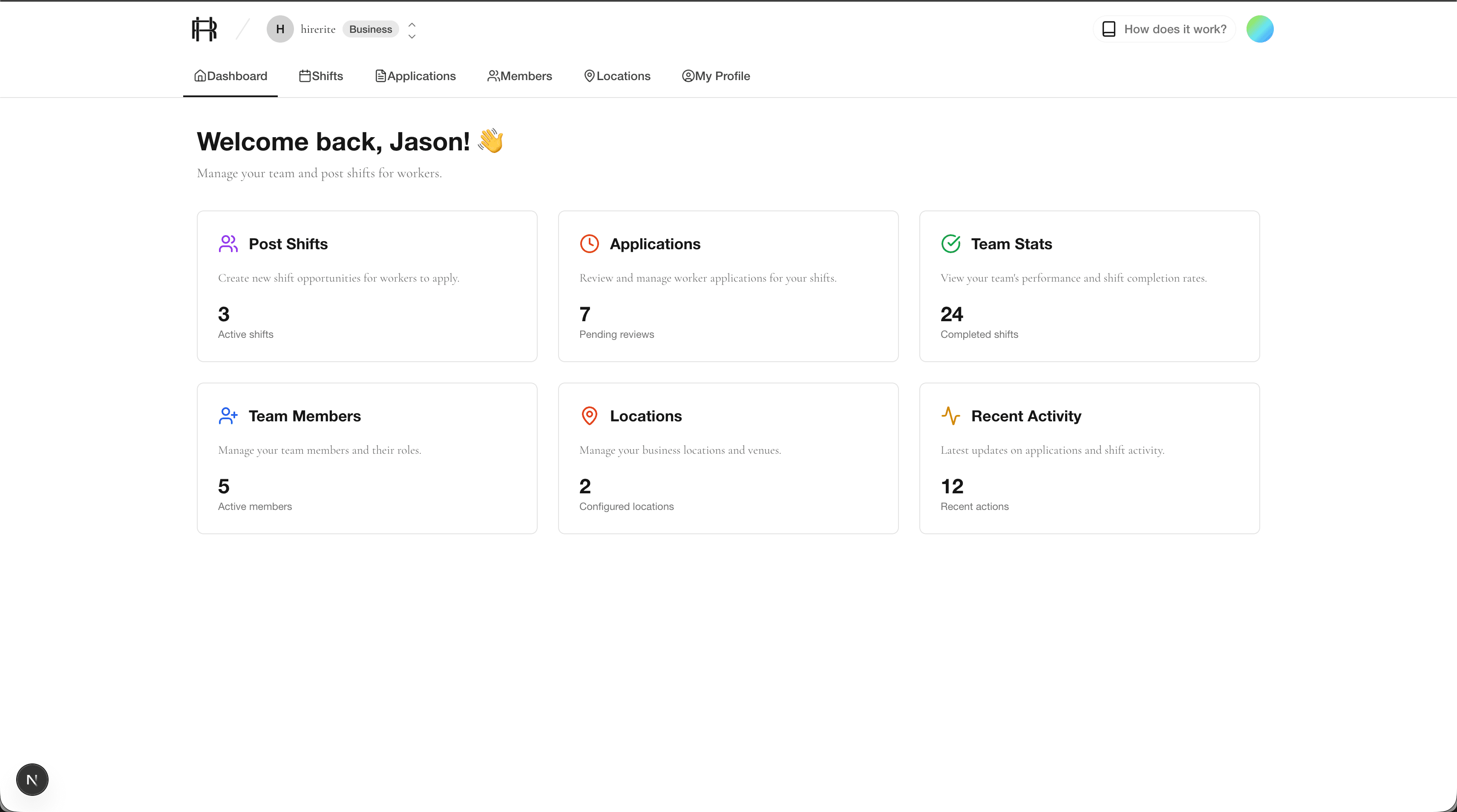Click the Applications clock icon

(x=589, y=244)
